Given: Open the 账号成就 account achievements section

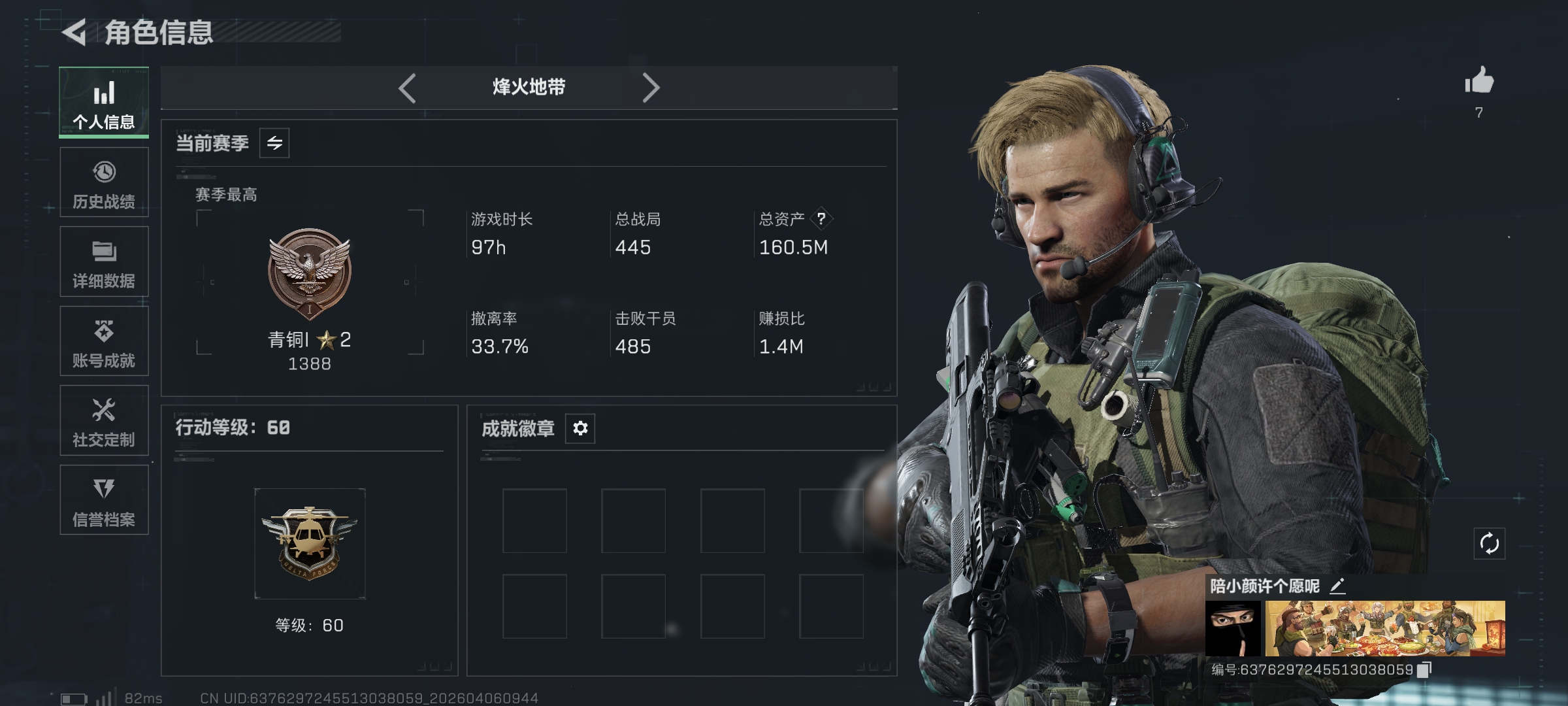Looking at the screenshot, I should (x=104, y=341).
